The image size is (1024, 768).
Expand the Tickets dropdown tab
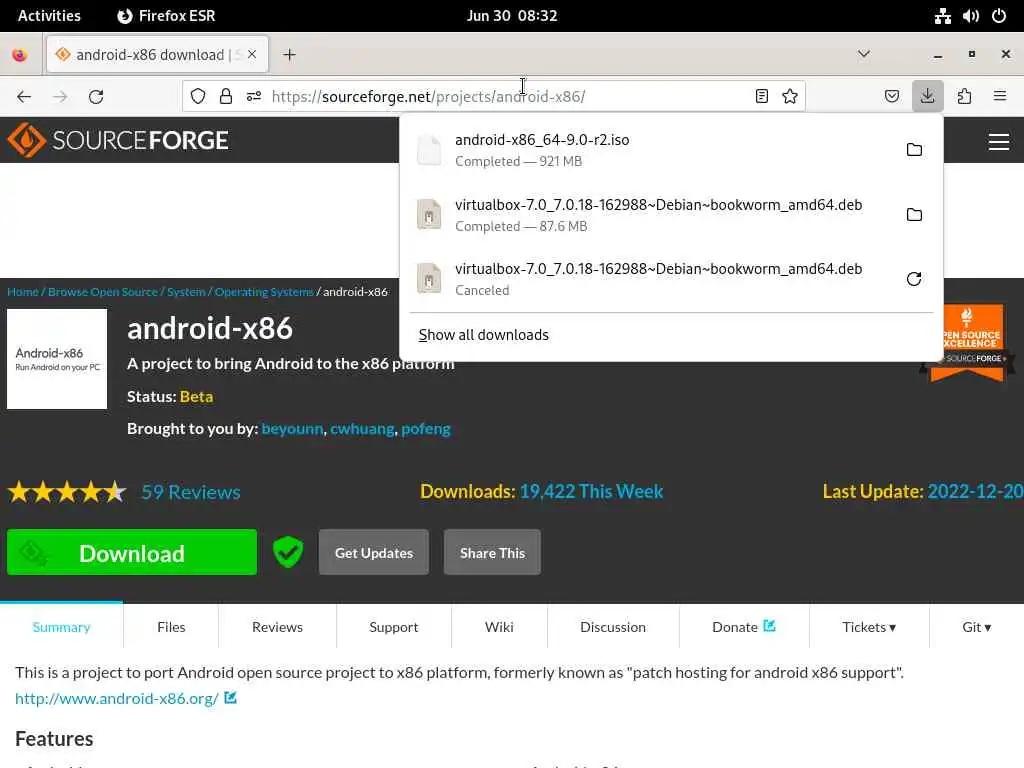coord(869,627)
